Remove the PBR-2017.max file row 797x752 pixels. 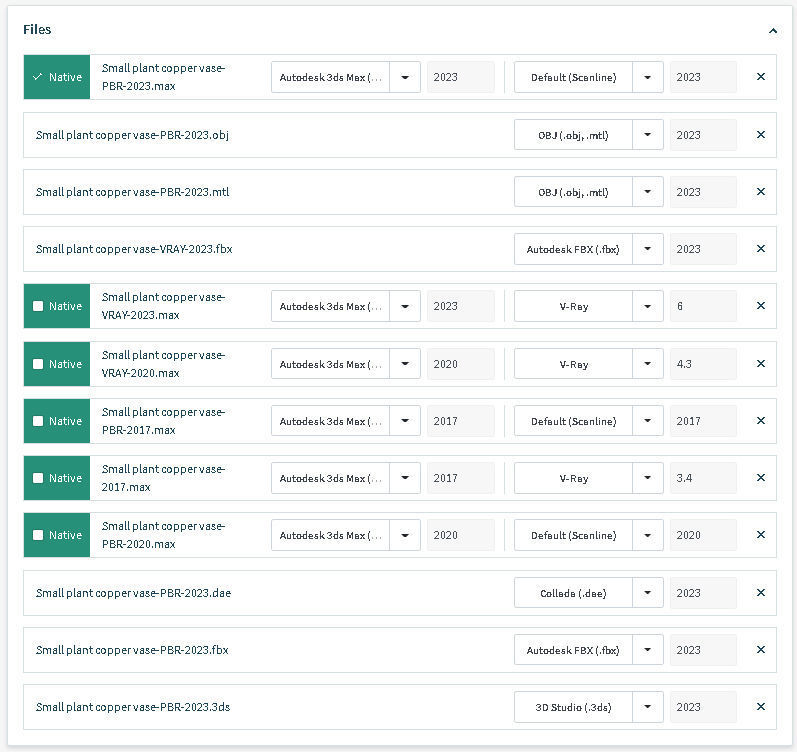pos(760,421)
